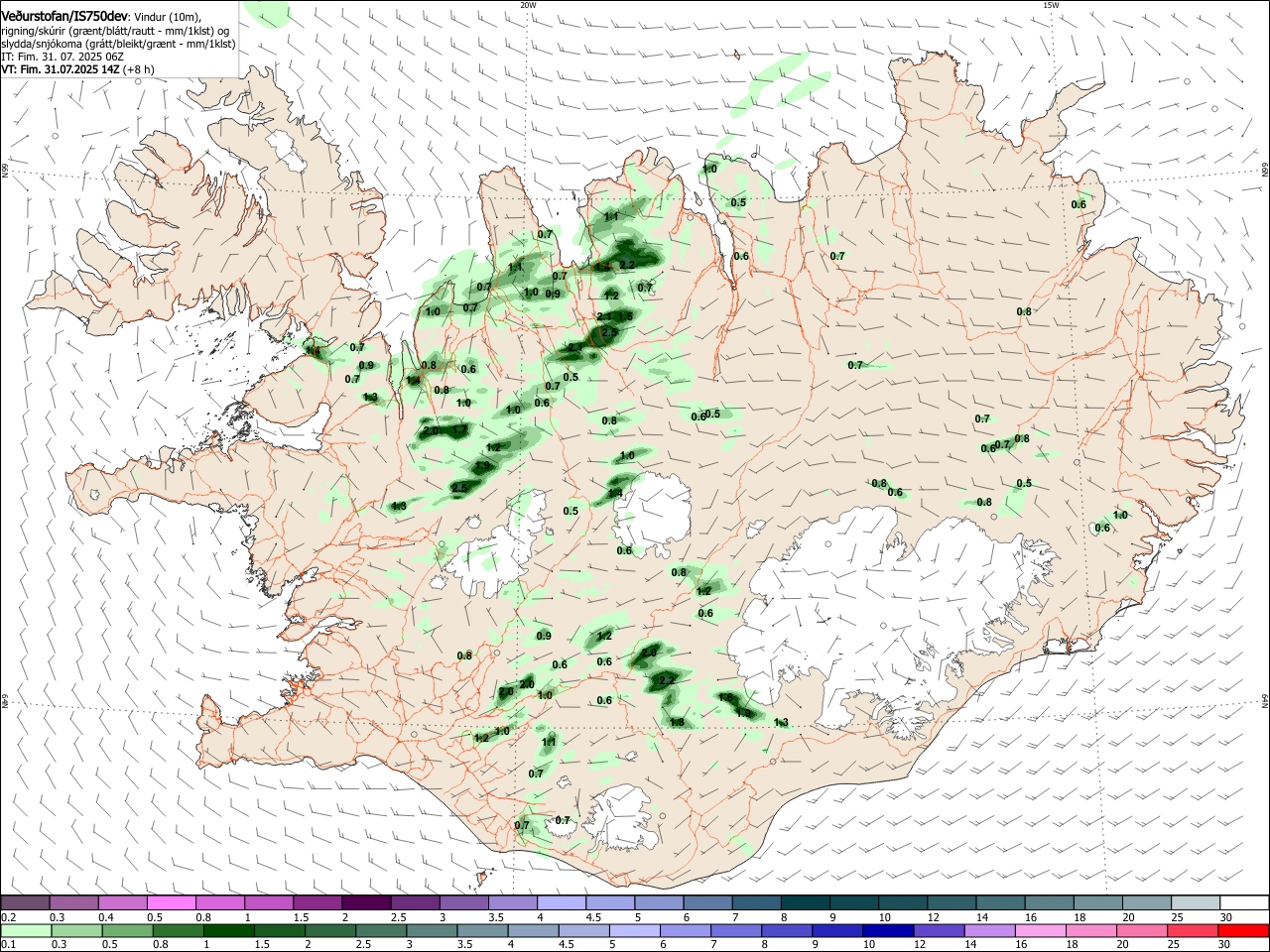
Task: Select the darkest green swatch between 1 and 1.5
Action: click(229, 930)
